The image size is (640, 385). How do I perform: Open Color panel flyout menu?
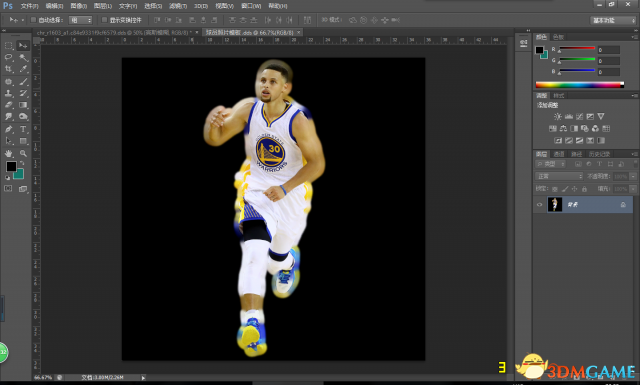(634, 37)
